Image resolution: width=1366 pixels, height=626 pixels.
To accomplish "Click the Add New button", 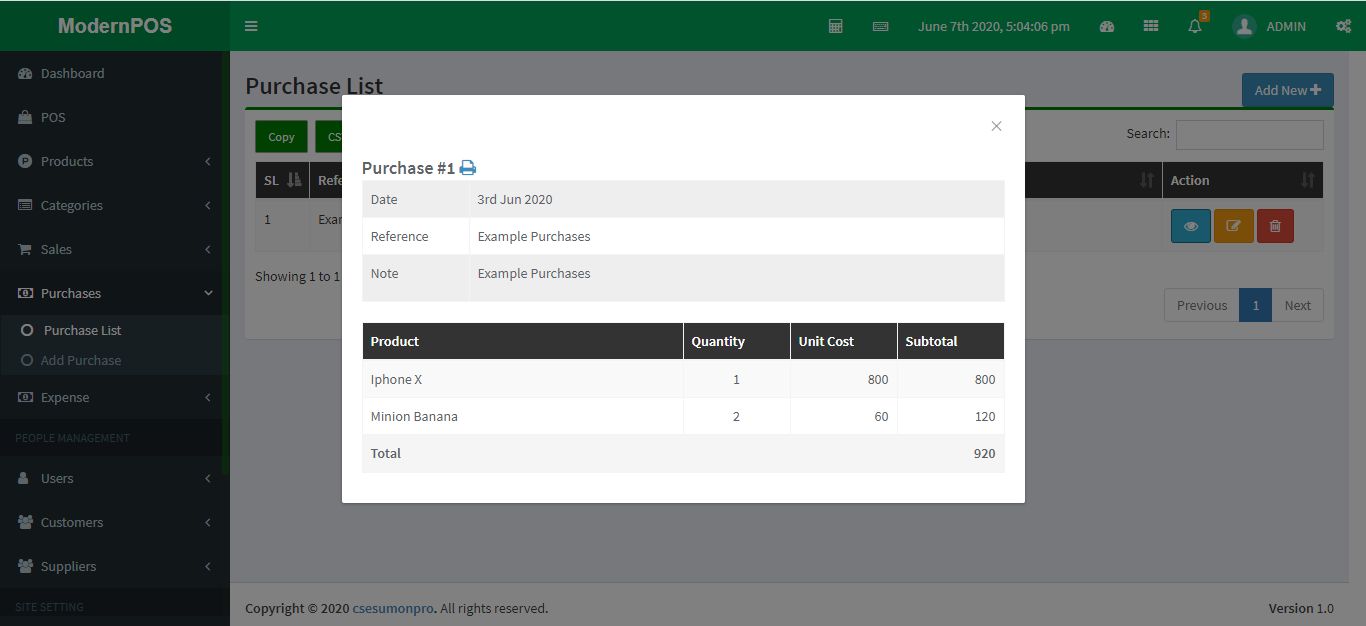I will (1287, 90).
